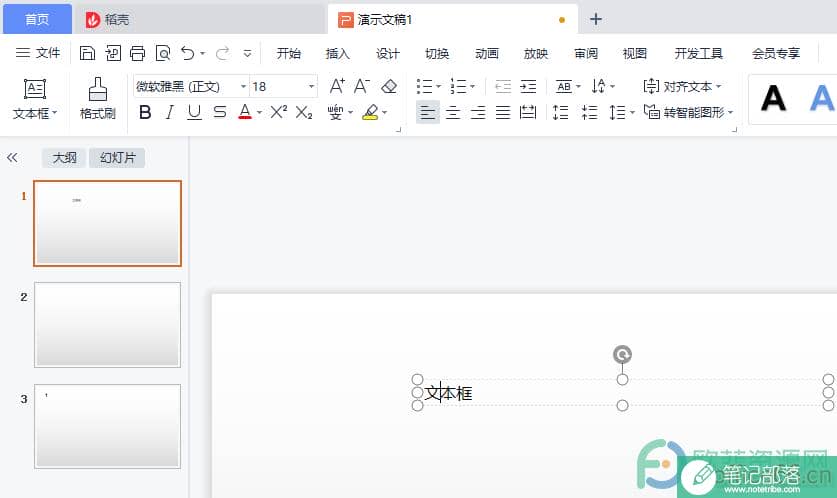Click decrease paragraph spacing icon
This screenshot has width=837, height=498.
(x=589, y=112)
